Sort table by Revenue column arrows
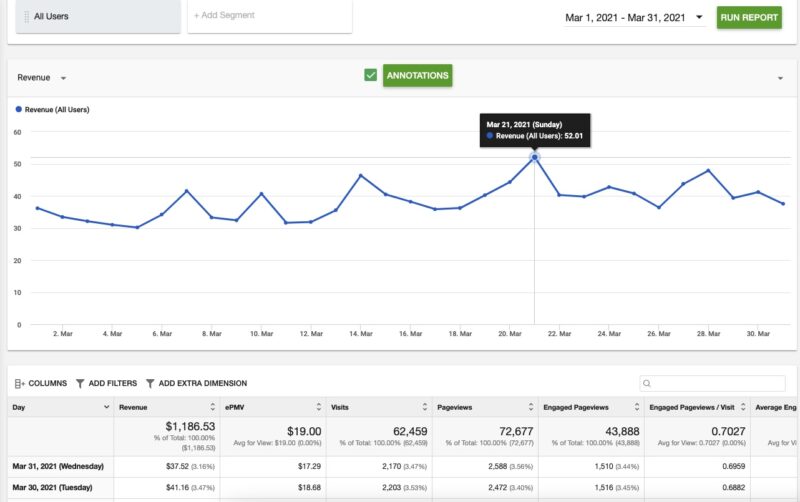Image resolution: width=800 pixels, height=502 pixels. (x=211, y=407)
